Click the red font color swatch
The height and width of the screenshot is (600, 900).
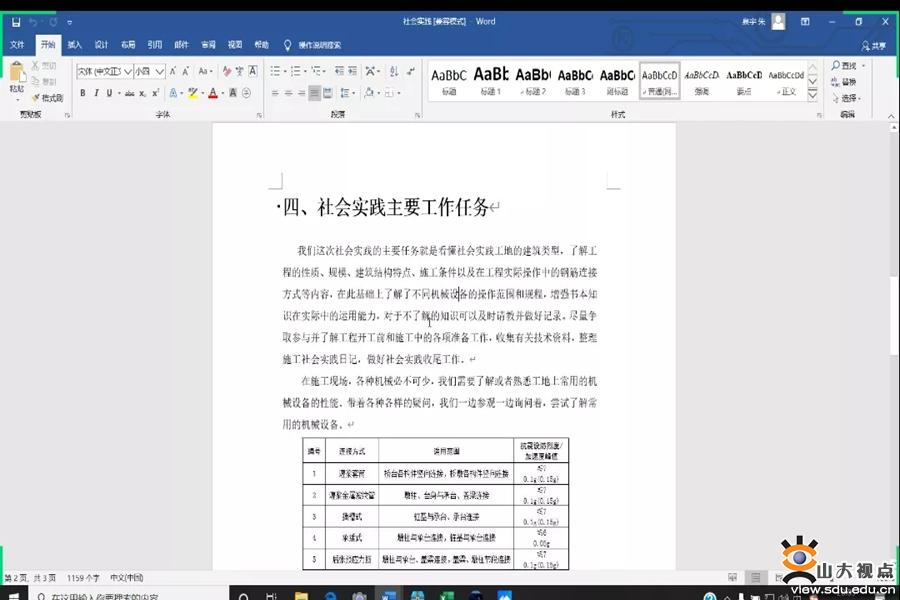point(212,93)
